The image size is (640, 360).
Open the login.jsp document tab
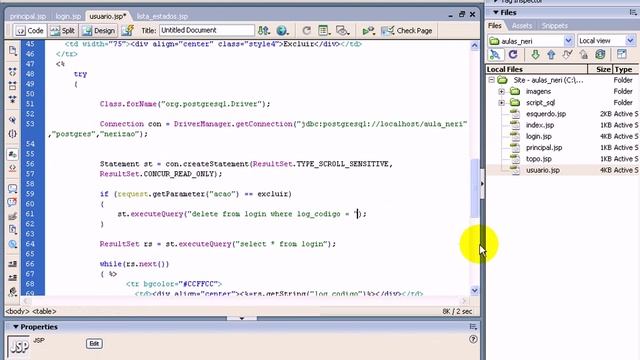68,16
